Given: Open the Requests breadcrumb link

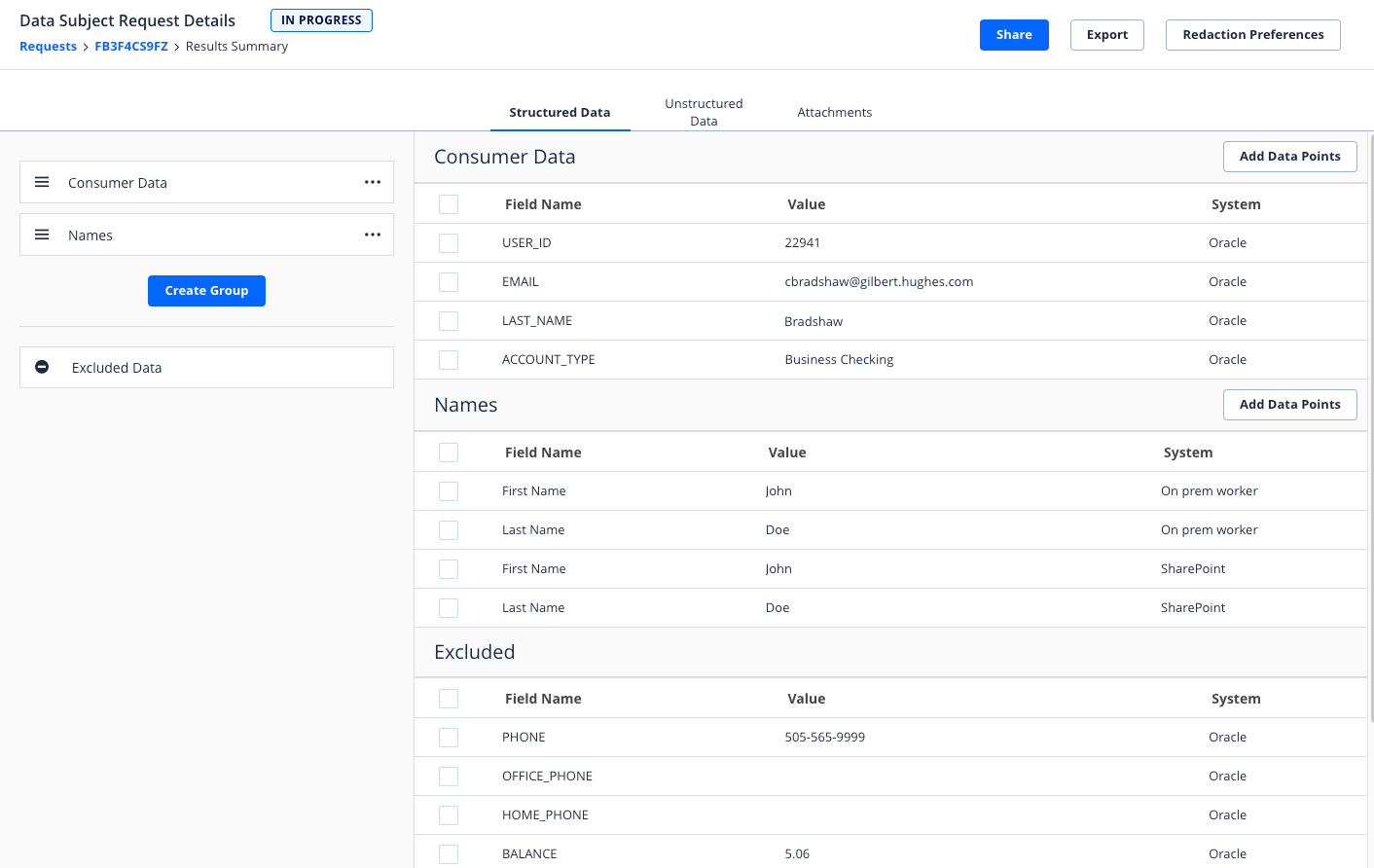Looking at the screenshot, I should tap(48, 47).
